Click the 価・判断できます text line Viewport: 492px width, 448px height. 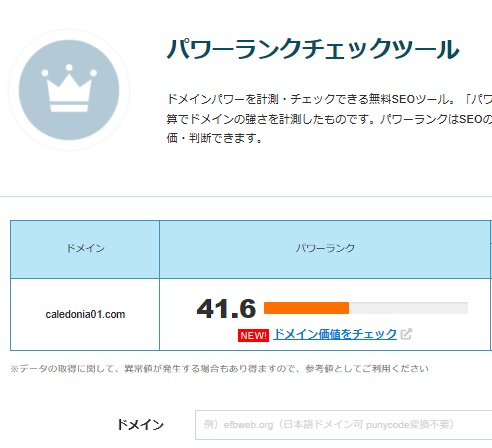[x=215, y=138]
